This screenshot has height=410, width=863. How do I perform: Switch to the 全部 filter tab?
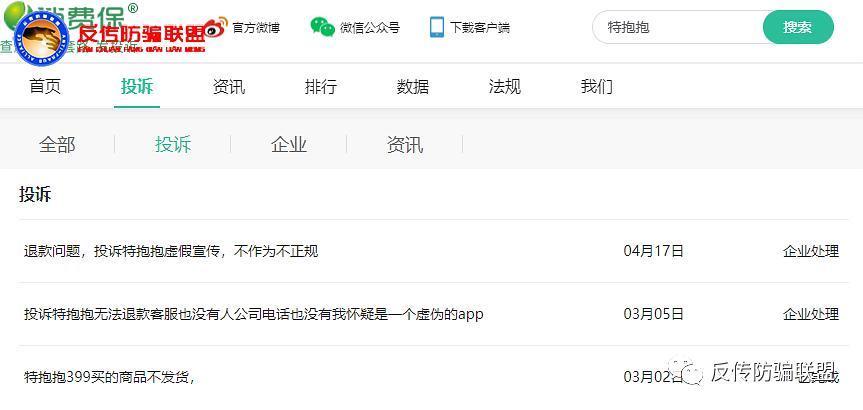(x=57, y=145)
